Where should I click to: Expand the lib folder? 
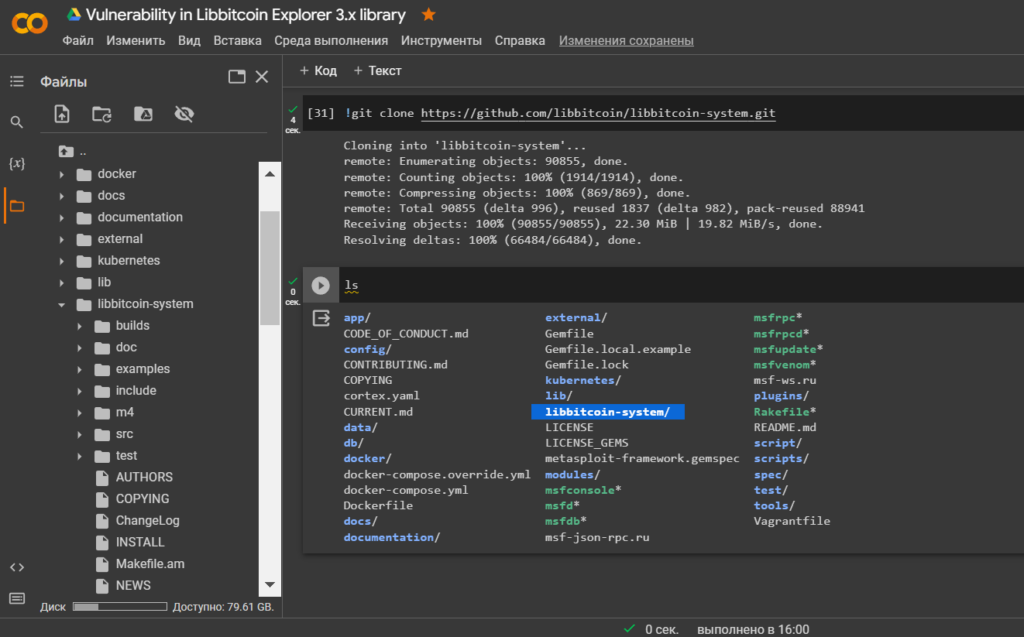pos(61,283)
